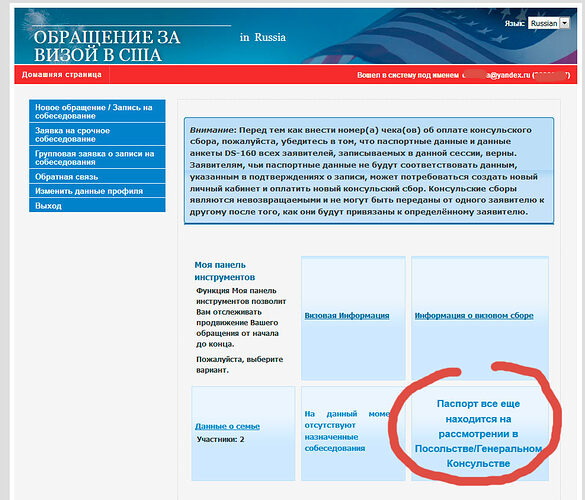Open the Russian language dropdown arrow
Image resolution: width=585 pixels, height=500 pixels.
click(565, 23)
